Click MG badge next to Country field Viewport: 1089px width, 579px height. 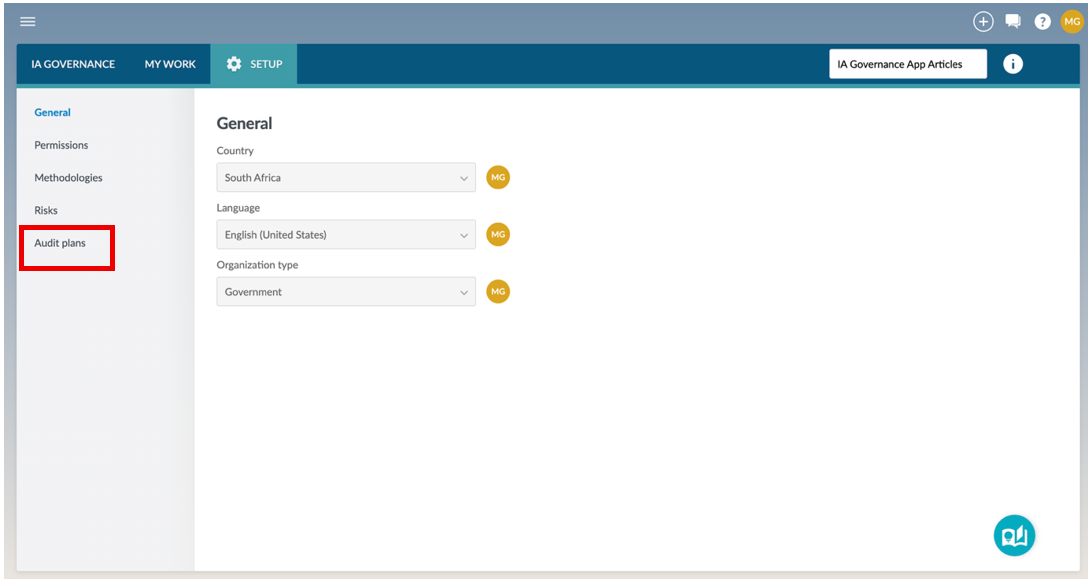[x=498, y=177]
